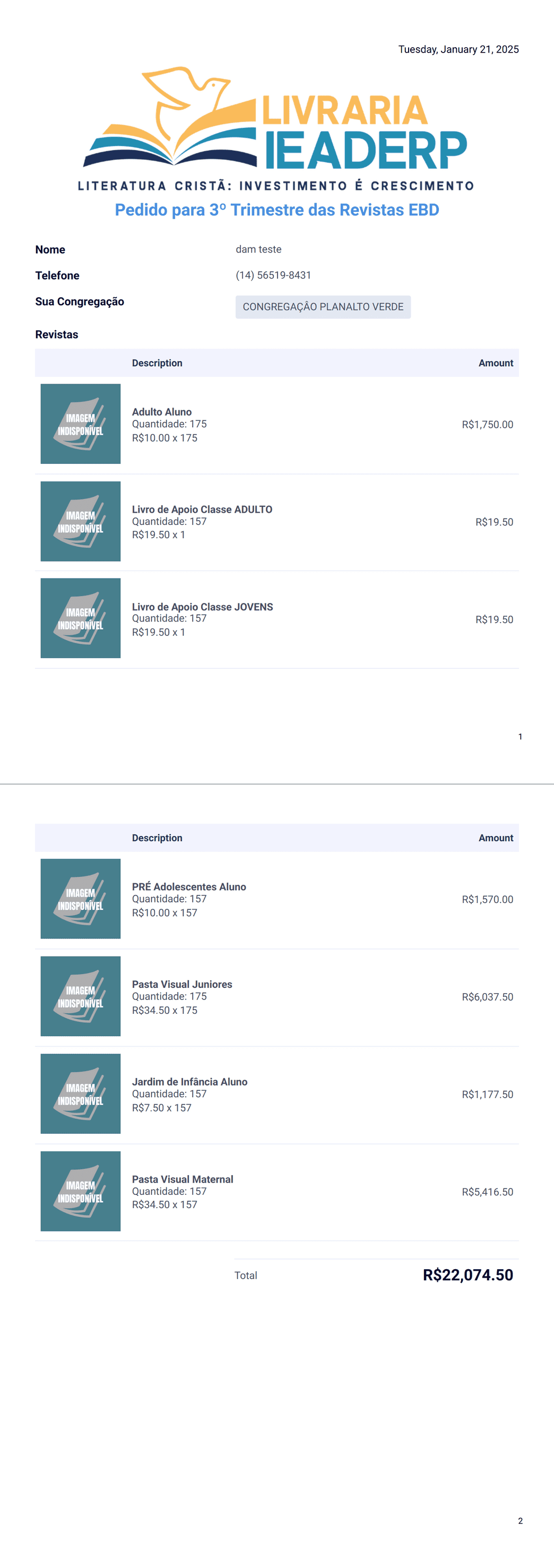Click the Pasta Visual Juniores image thumbnail

80,996
